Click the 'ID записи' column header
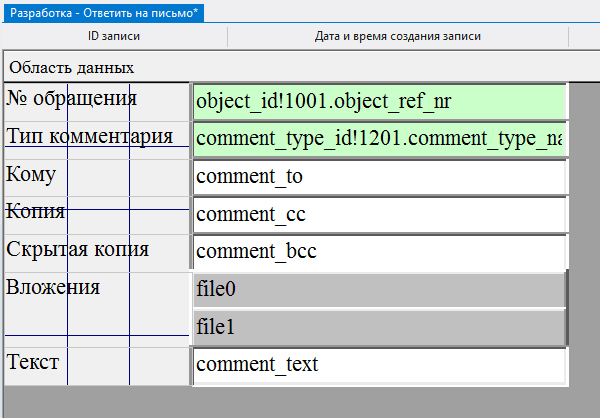This screenshot has width=600, height=418. 114,37
